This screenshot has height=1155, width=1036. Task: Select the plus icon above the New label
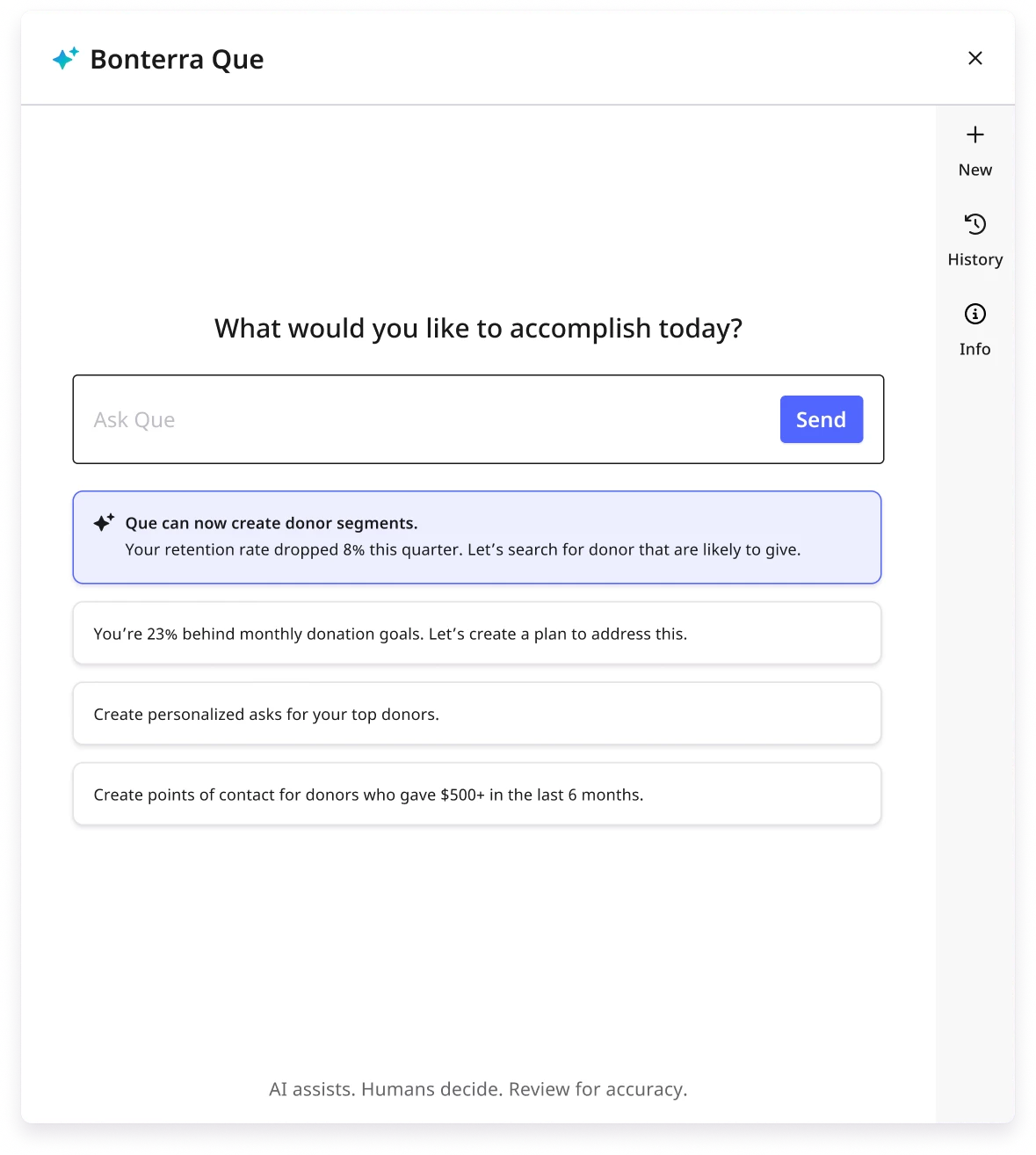pyautogui.click(x=974, y=134)
